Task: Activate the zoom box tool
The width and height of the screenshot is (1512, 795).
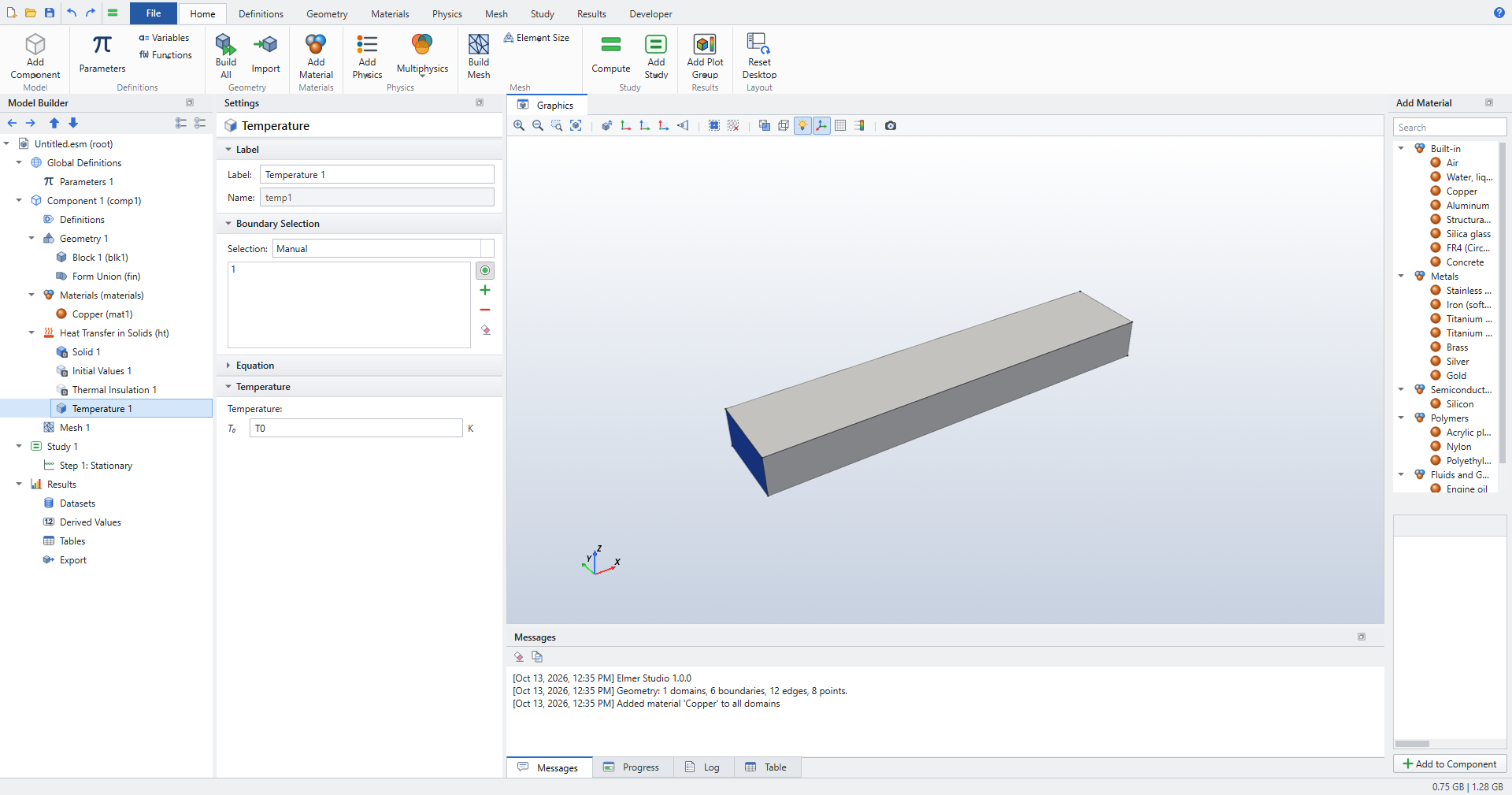Action: pos(557,125)
